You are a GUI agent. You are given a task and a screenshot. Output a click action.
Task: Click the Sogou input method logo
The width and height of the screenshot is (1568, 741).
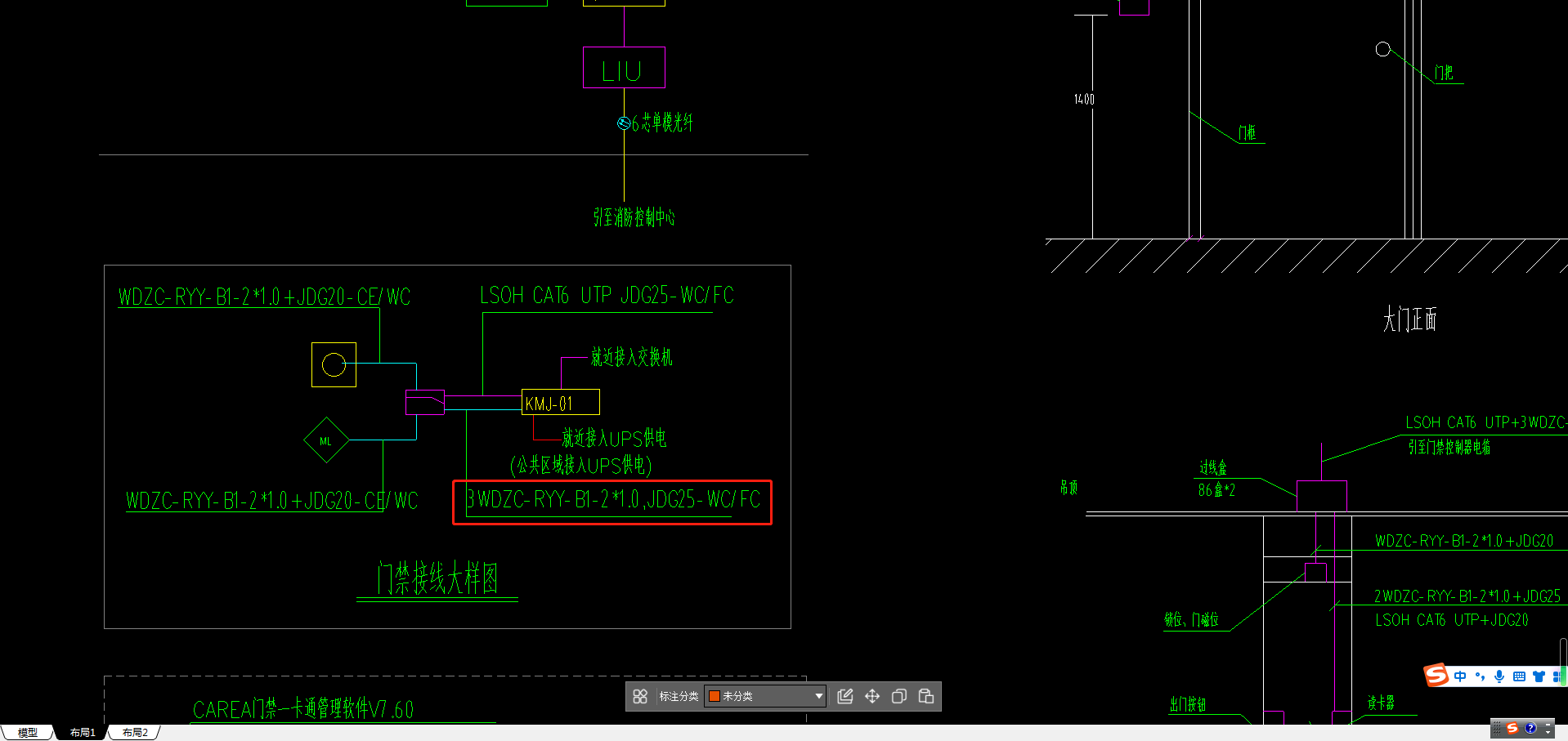[x=1436, y=676]
